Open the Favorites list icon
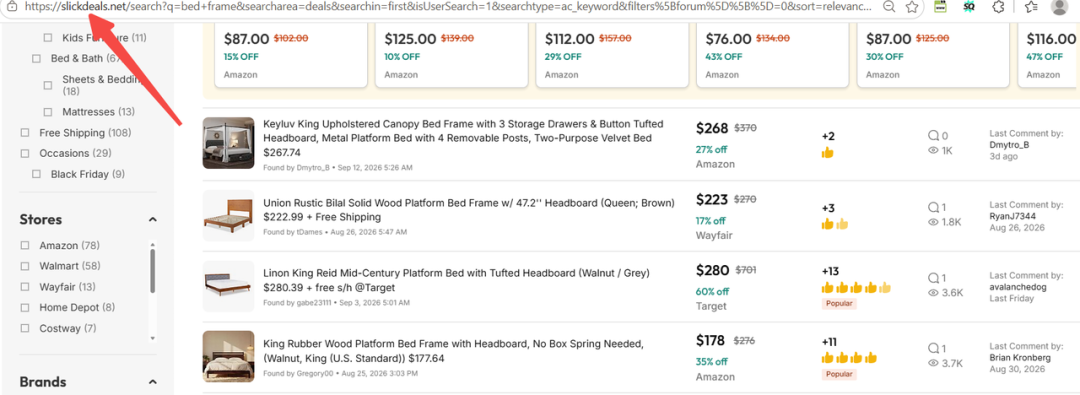 [x=1031, y=7]
